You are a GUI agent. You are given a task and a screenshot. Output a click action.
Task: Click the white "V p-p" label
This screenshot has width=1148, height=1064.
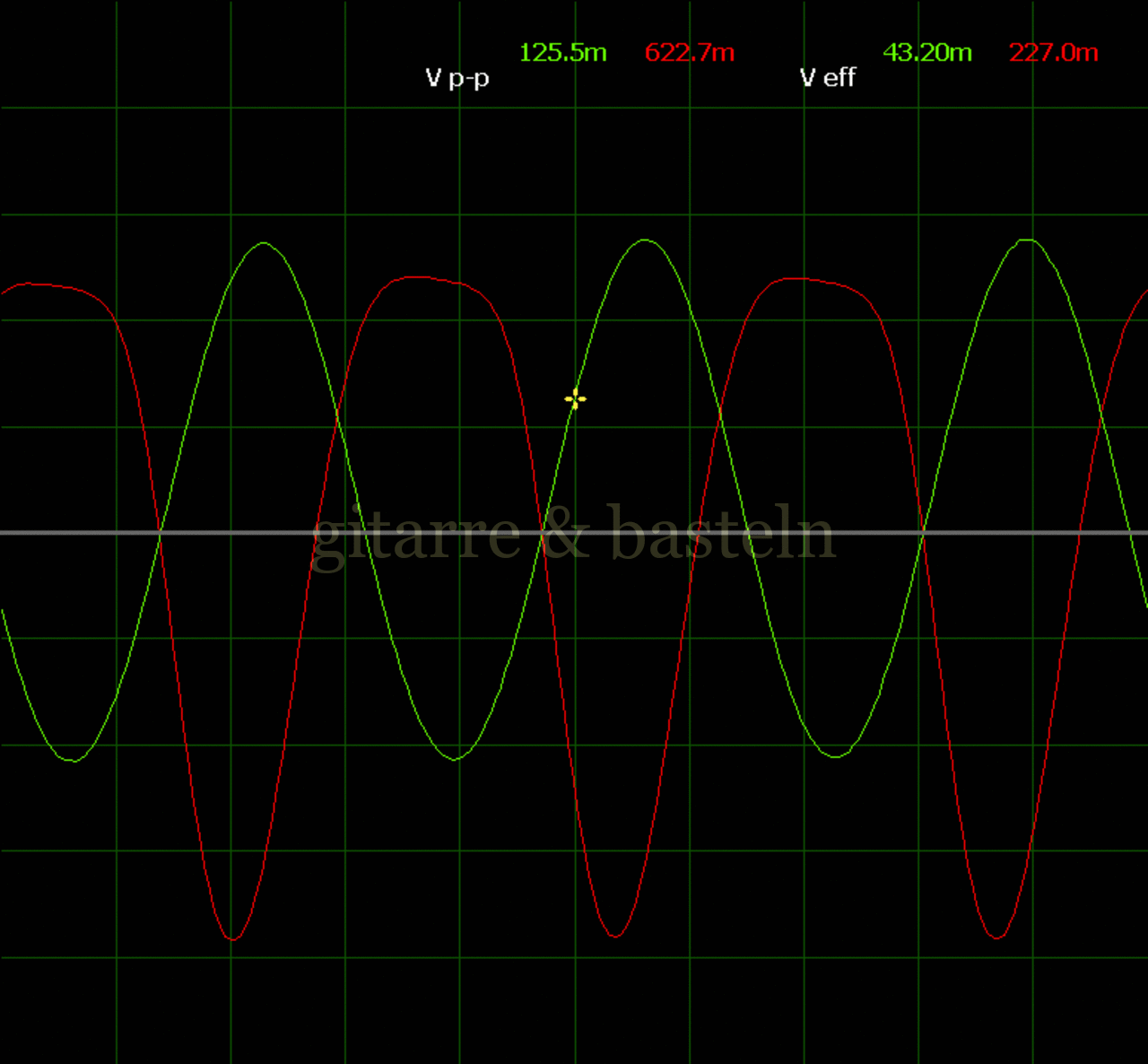[x=457, y=78]
